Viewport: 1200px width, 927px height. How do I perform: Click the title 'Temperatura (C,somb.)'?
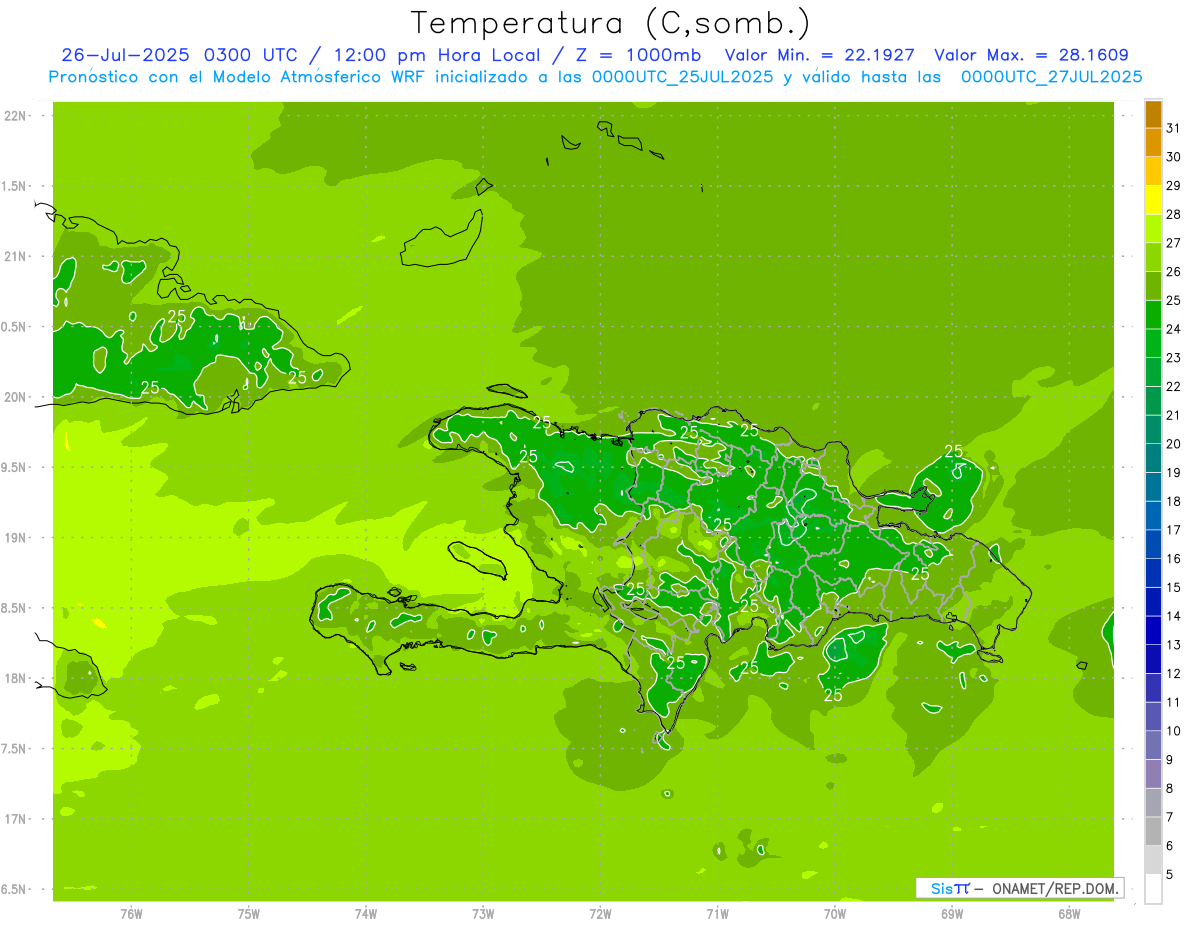pos(611,22)
